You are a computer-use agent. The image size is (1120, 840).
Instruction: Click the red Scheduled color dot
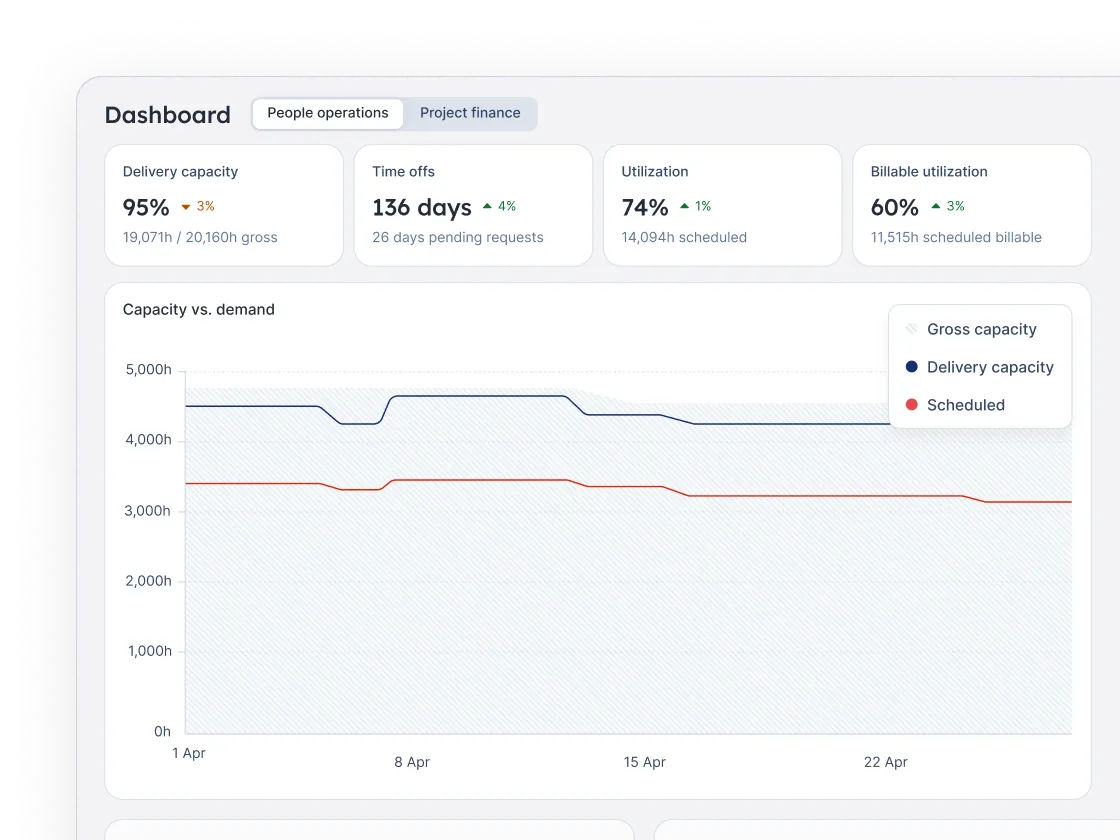(x=911, y=404)
